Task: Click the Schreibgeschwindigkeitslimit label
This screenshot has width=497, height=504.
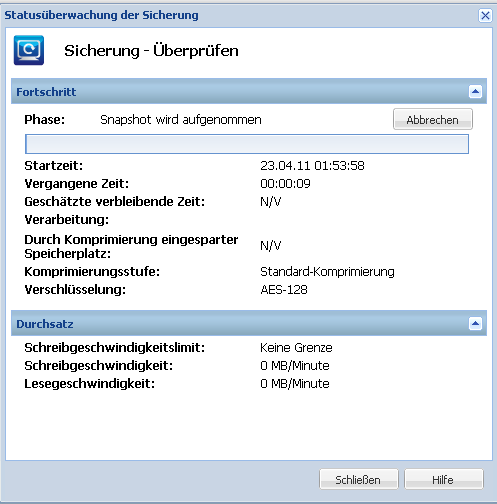Action: [115, 348]
